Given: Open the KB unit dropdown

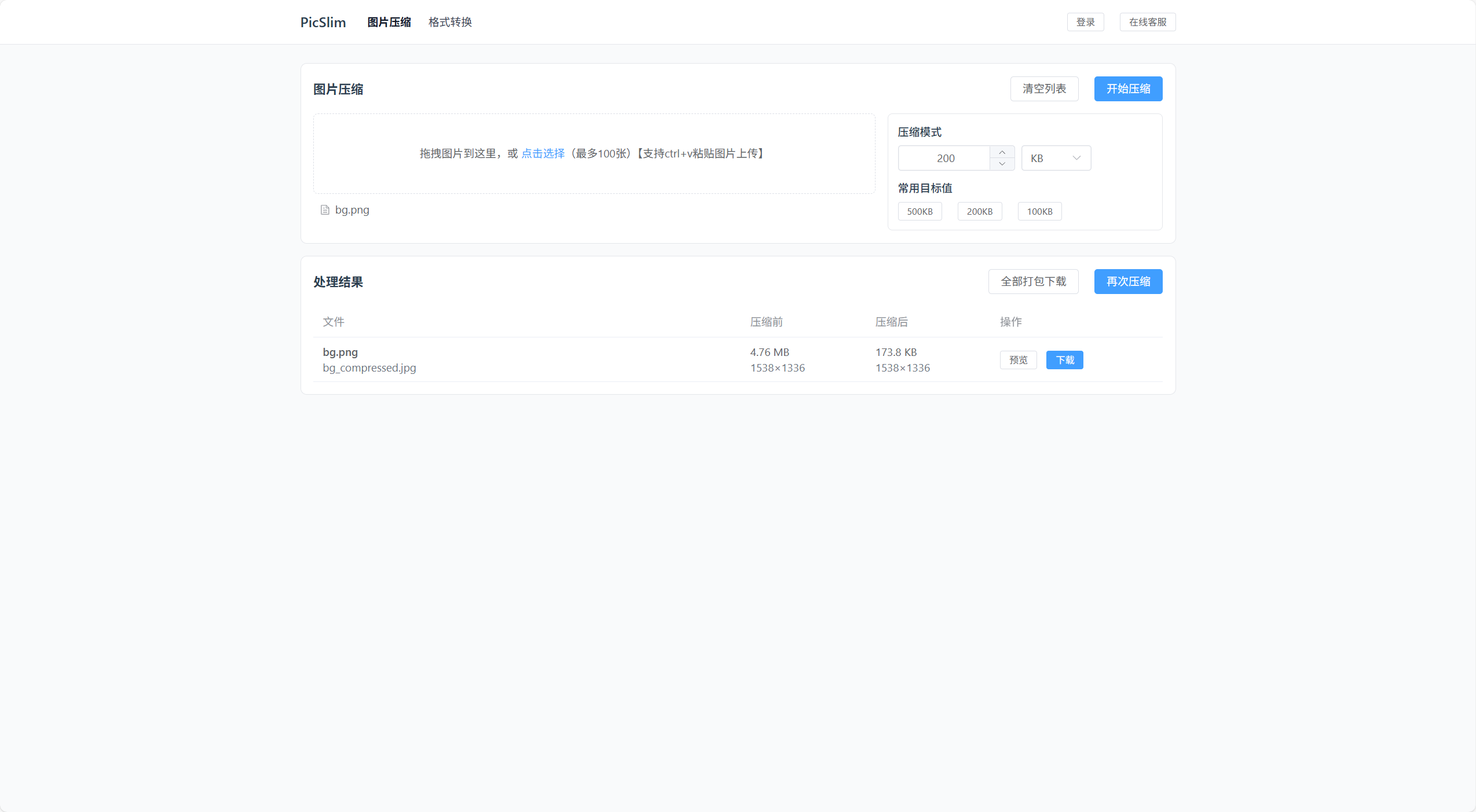Looking at the screenshot, I should click(1056, 159).
